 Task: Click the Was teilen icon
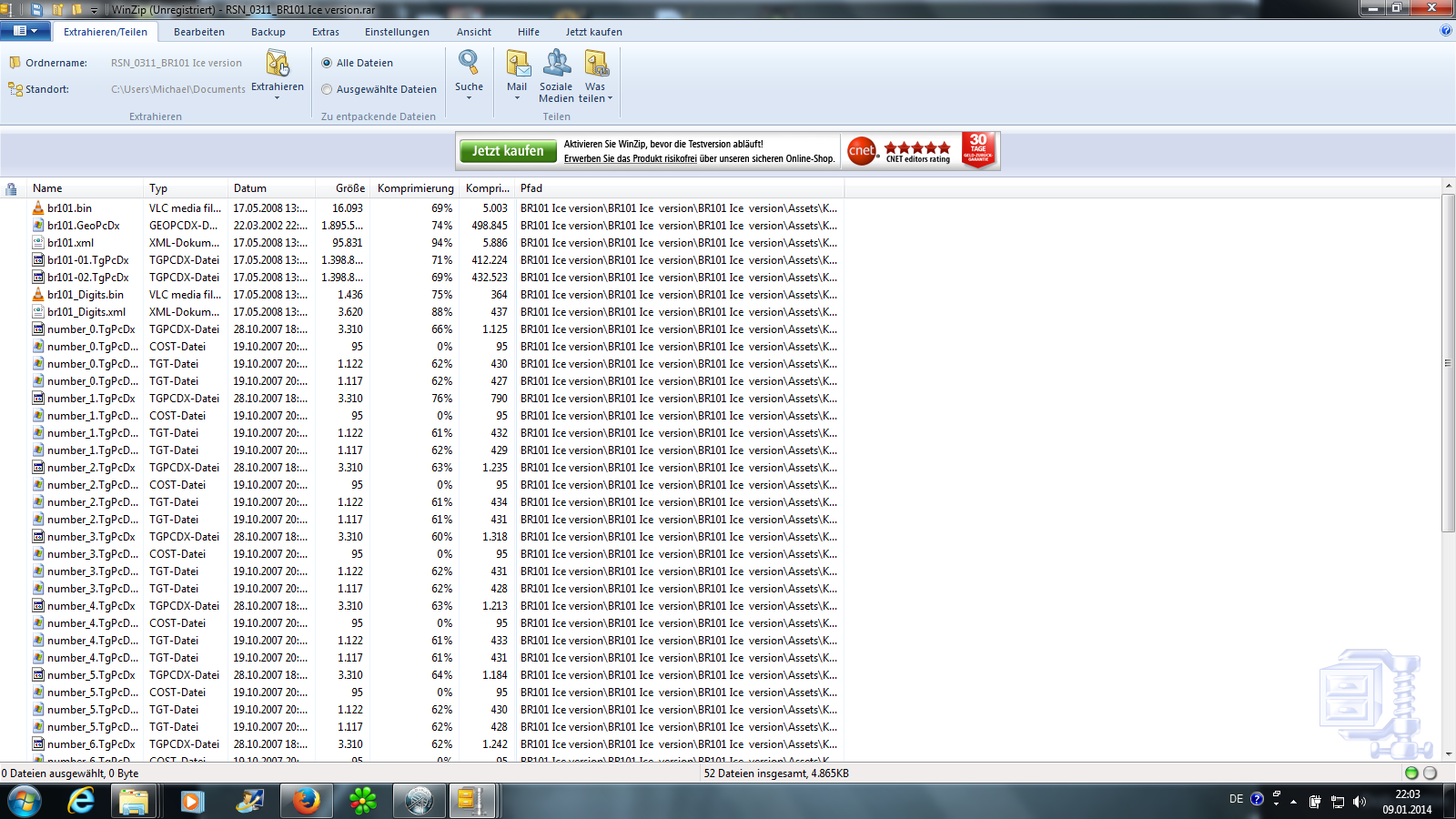pyautogui.click(x=596, y=63)
